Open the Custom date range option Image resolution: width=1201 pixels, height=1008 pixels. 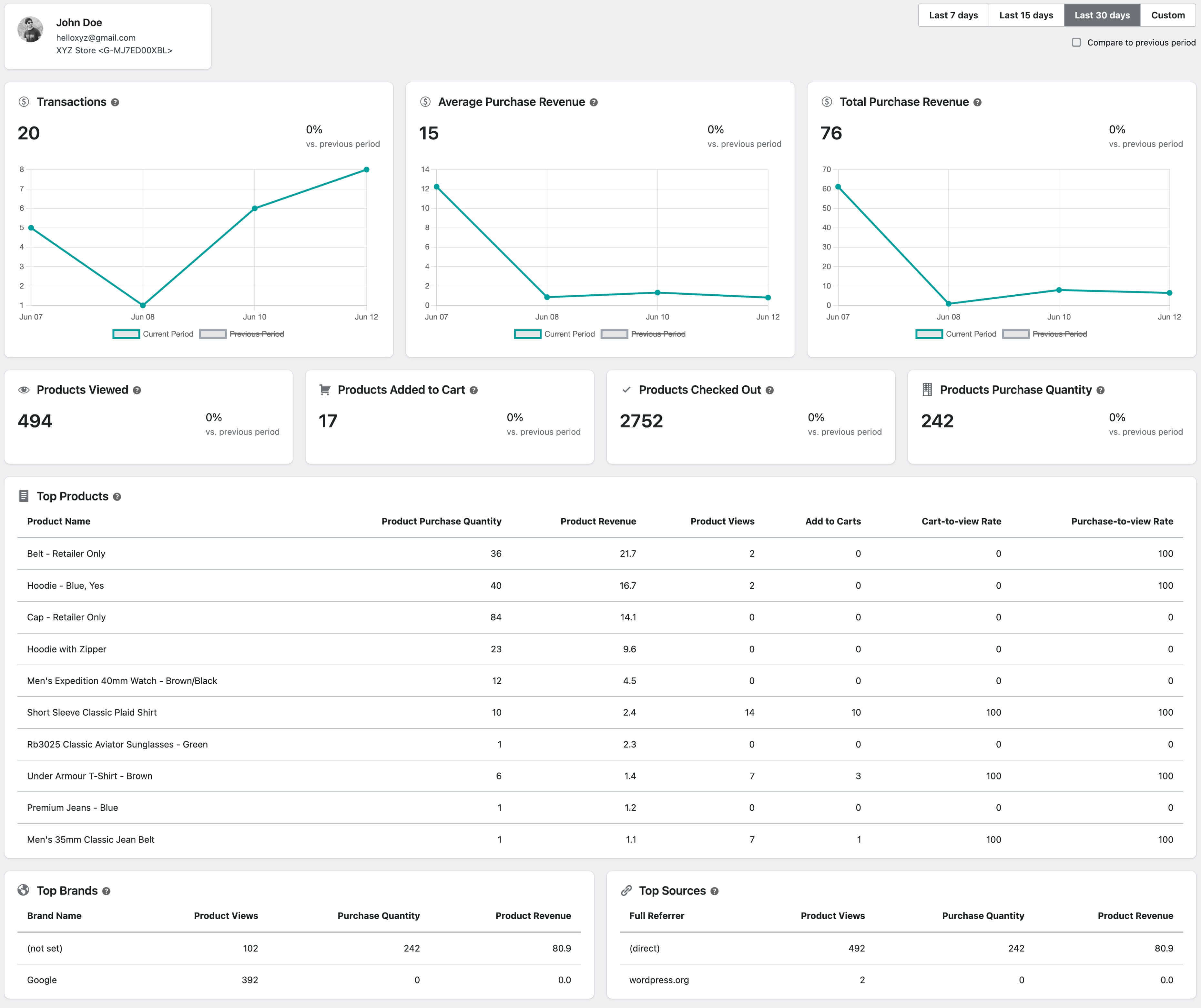coord(1168,15)
